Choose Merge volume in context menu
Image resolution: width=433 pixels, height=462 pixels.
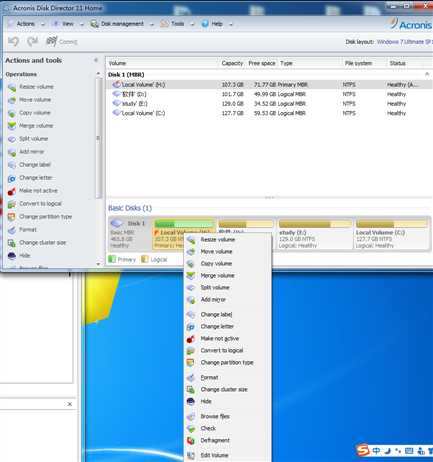click(x=228, y=276)
